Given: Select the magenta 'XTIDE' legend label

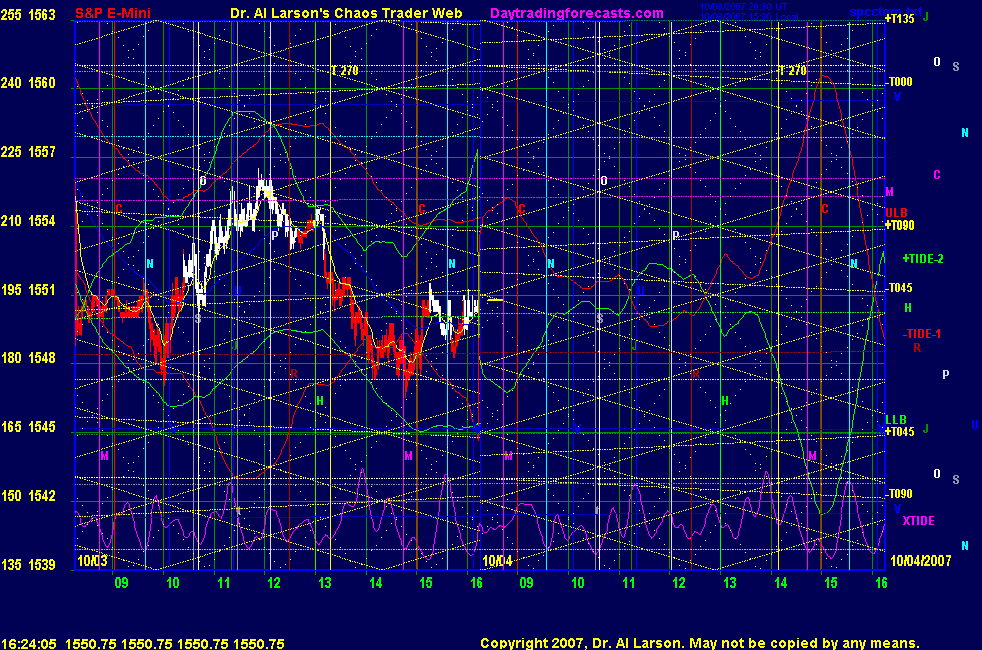Looking at the screenshot, I should [x=918, y=521].
